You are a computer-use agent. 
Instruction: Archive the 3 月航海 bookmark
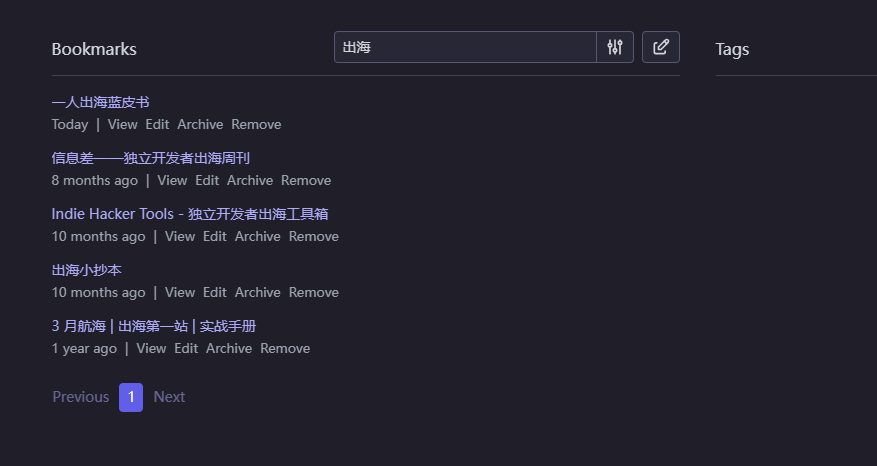(x=229, y=348)
